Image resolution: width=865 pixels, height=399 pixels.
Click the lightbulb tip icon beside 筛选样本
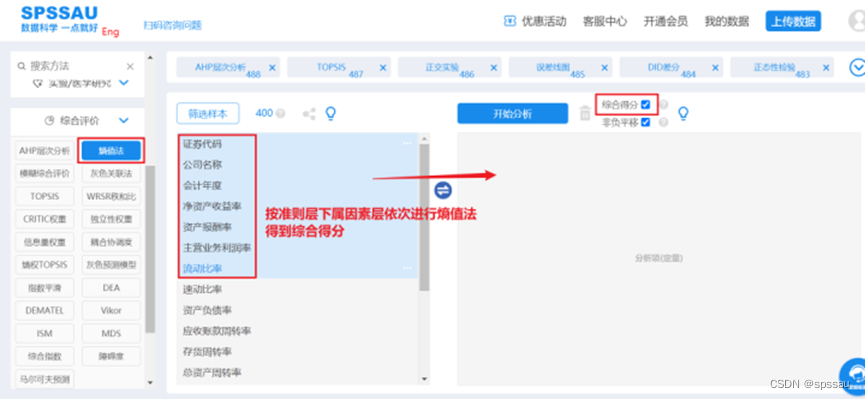coord(330,113)
